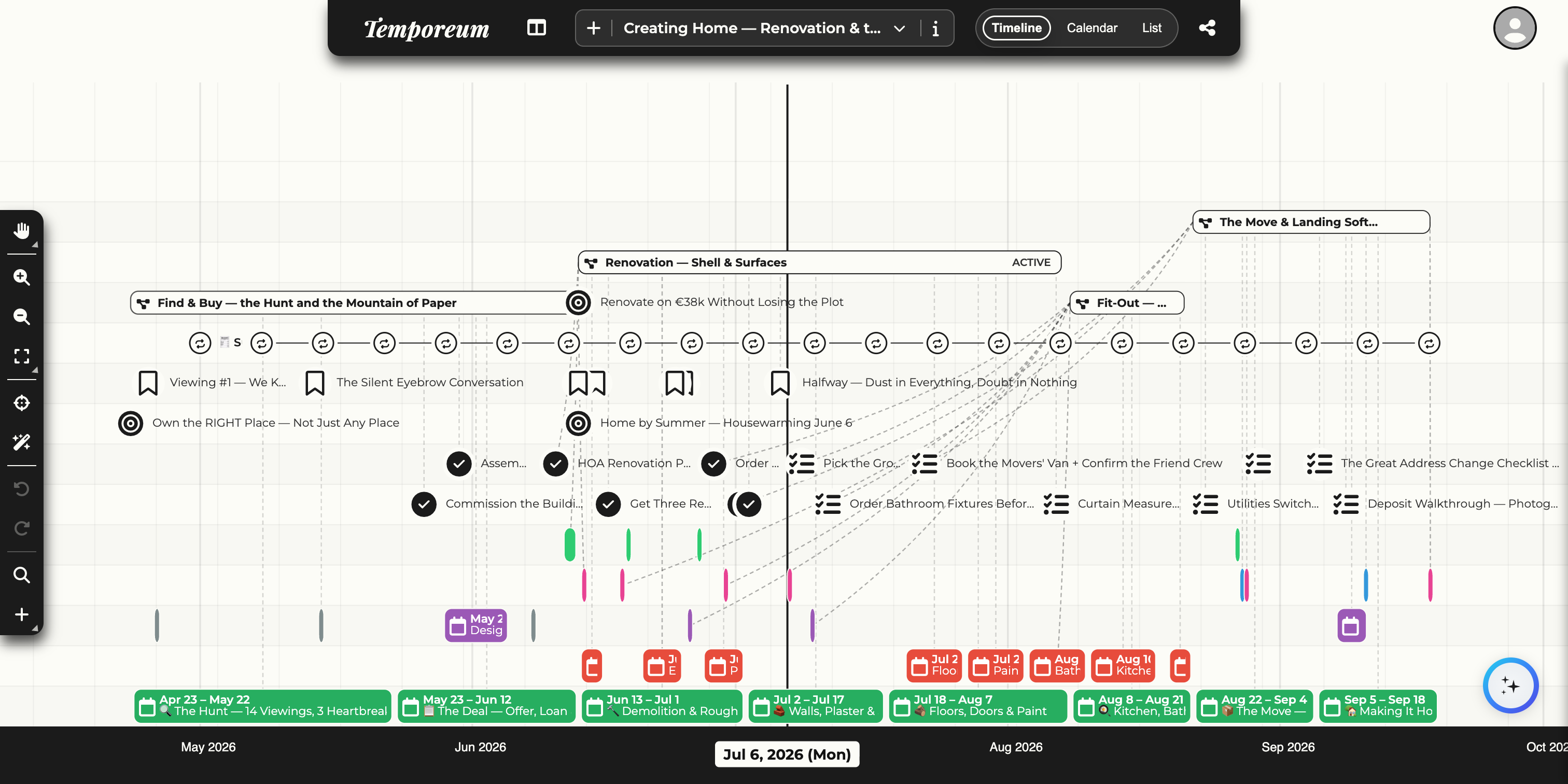The image size is (1568, 784).
Task: Toggle completed Assem... task checkmark
Action: point(459,464)
